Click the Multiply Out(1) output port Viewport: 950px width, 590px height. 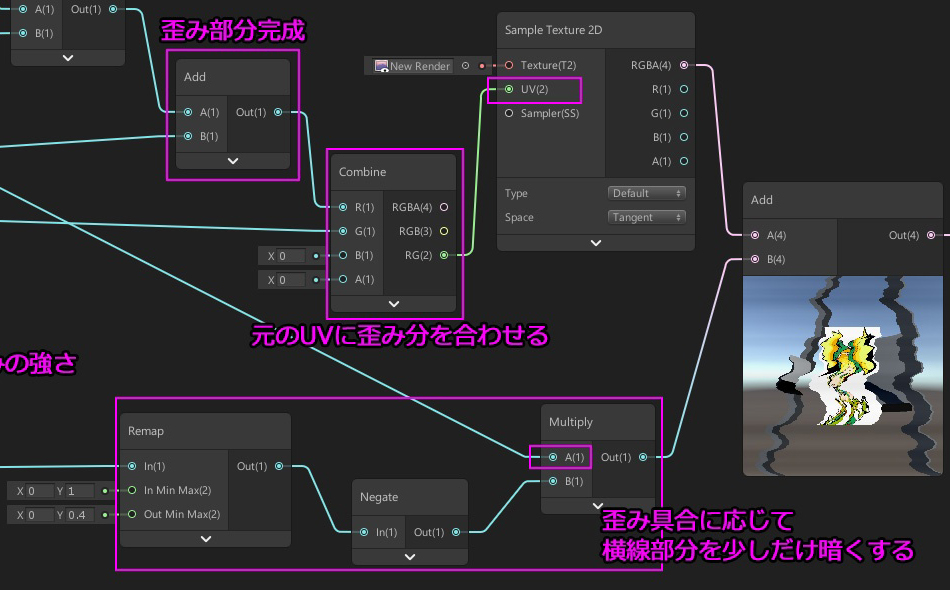[x=643, y=457]
